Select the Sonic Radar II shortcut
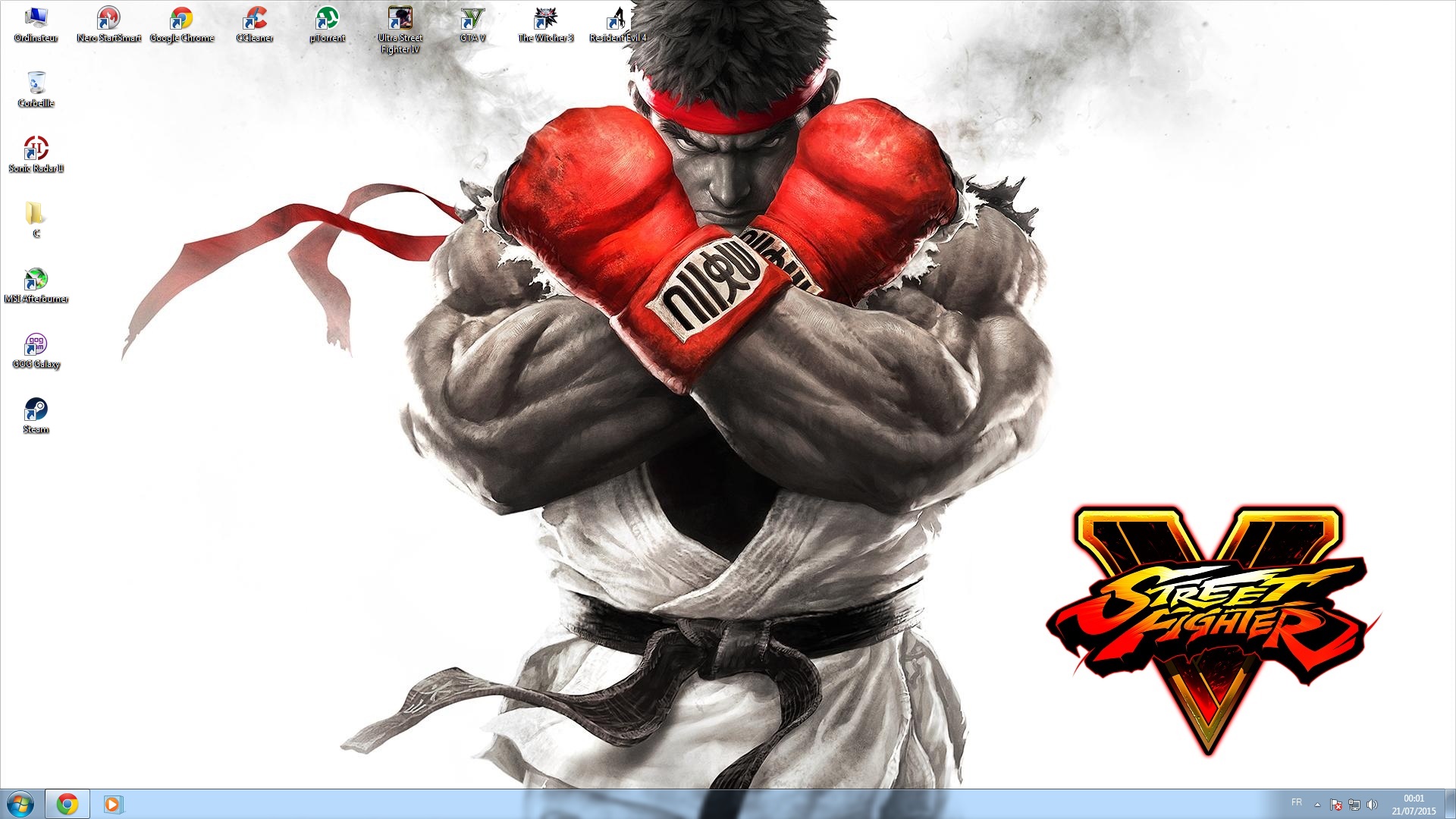1456x819 pixels. [36, 155]
